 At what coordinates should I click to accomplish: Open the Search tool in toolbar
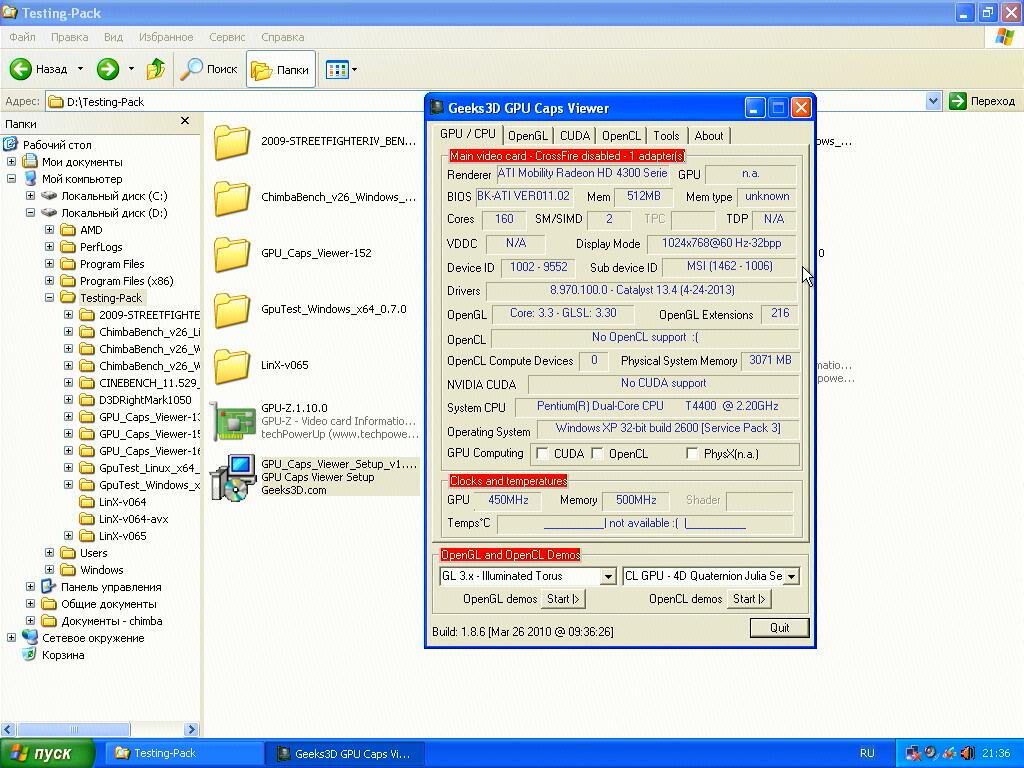pyautogui.click(x=208, y=69)
